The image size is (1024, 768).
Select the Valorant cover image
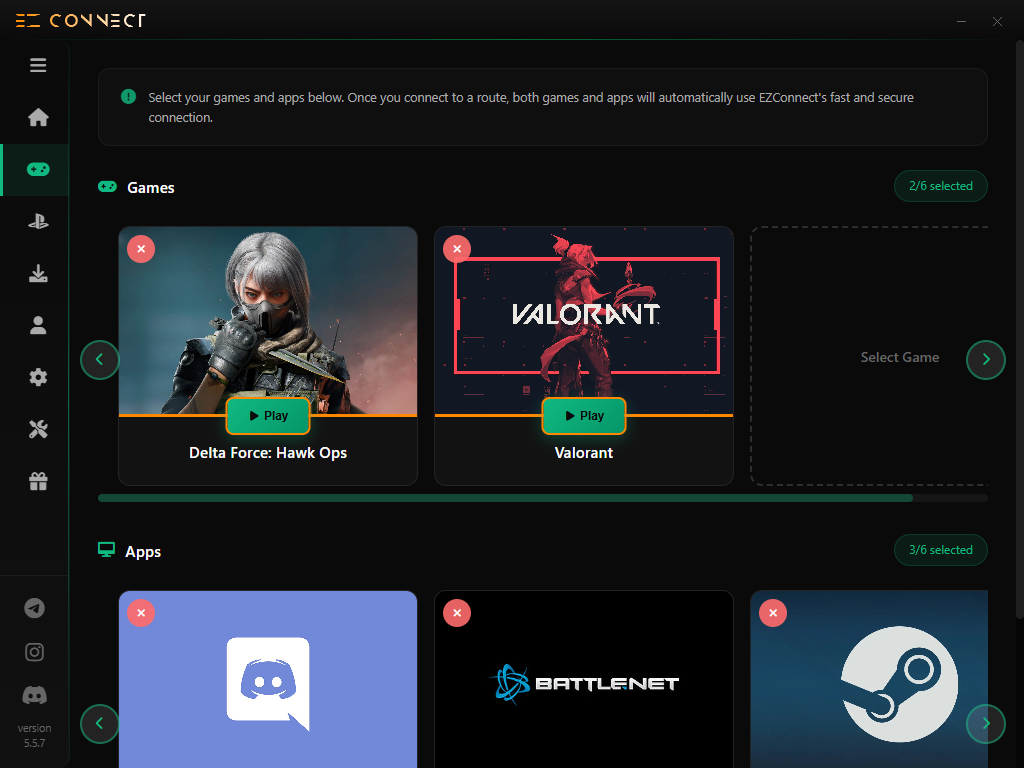(x=584, y=321)
